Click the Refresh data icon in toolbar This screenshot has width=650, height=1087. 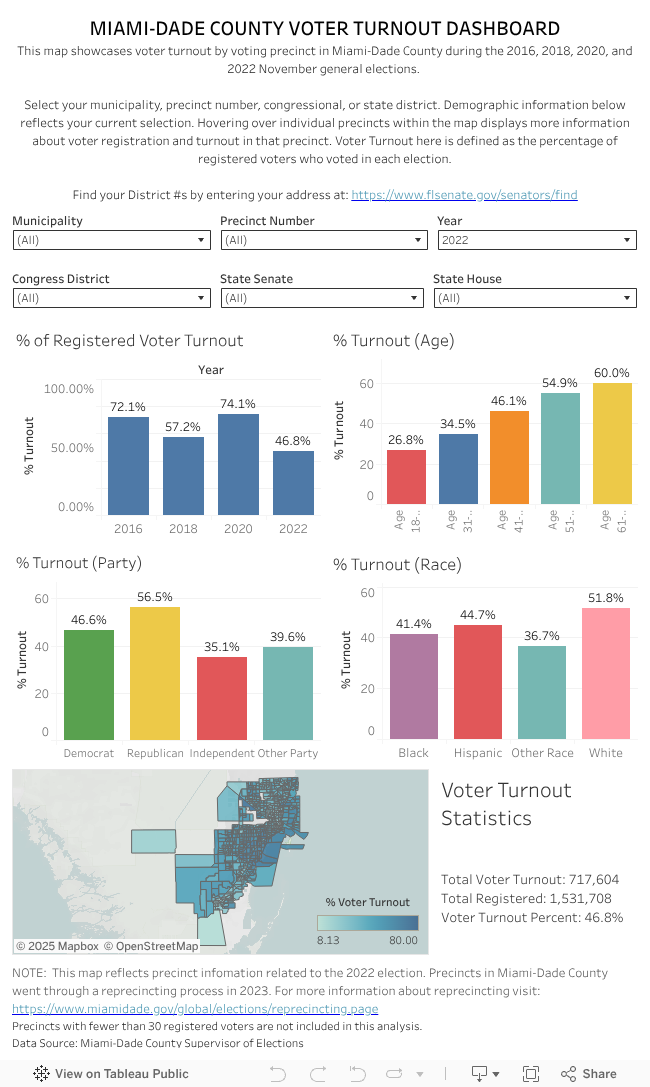(x=393, y=1073)
